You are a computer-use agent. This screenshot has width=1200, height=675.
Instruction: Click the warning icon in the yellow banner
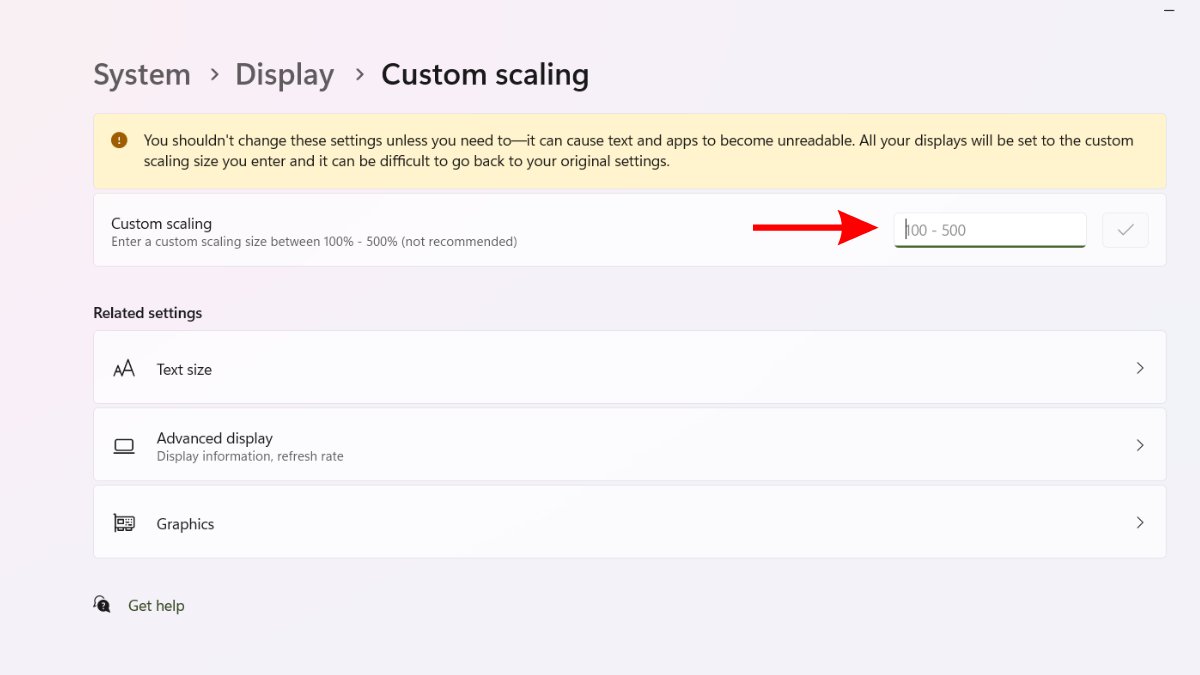point(120,140)
